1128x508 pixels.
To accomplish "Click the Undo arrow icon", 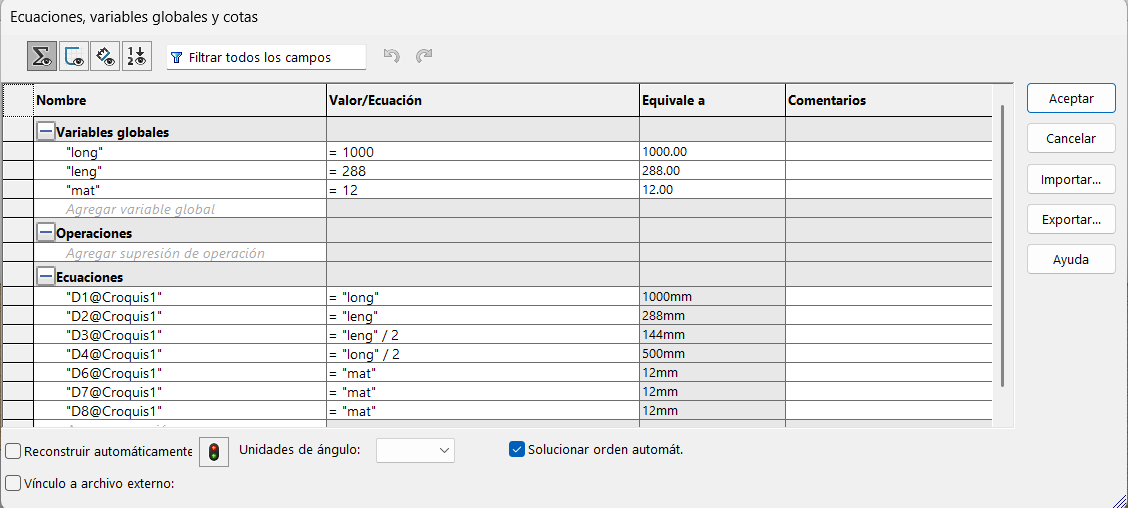I will pyautogui.click(x=392, y=57).
